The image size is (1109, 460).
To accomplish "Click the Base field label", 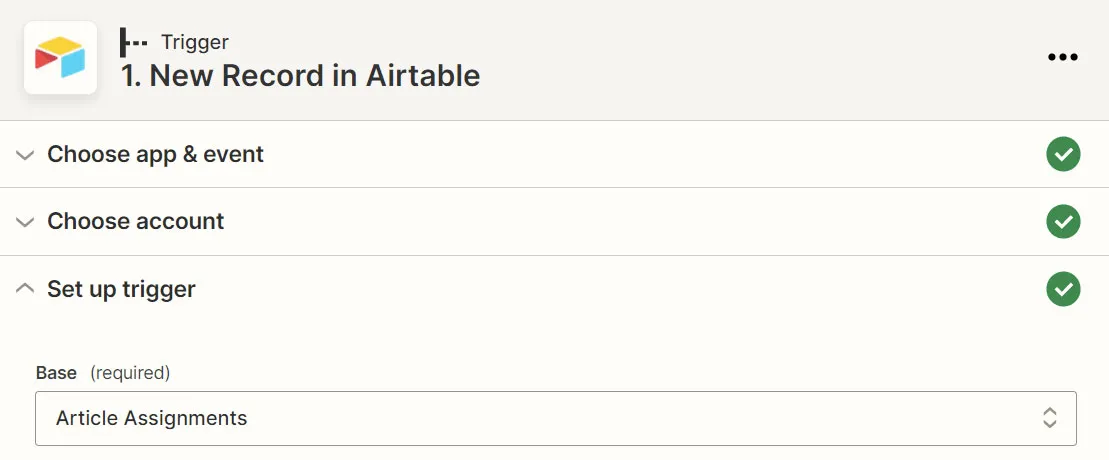I will pos(56,373).
